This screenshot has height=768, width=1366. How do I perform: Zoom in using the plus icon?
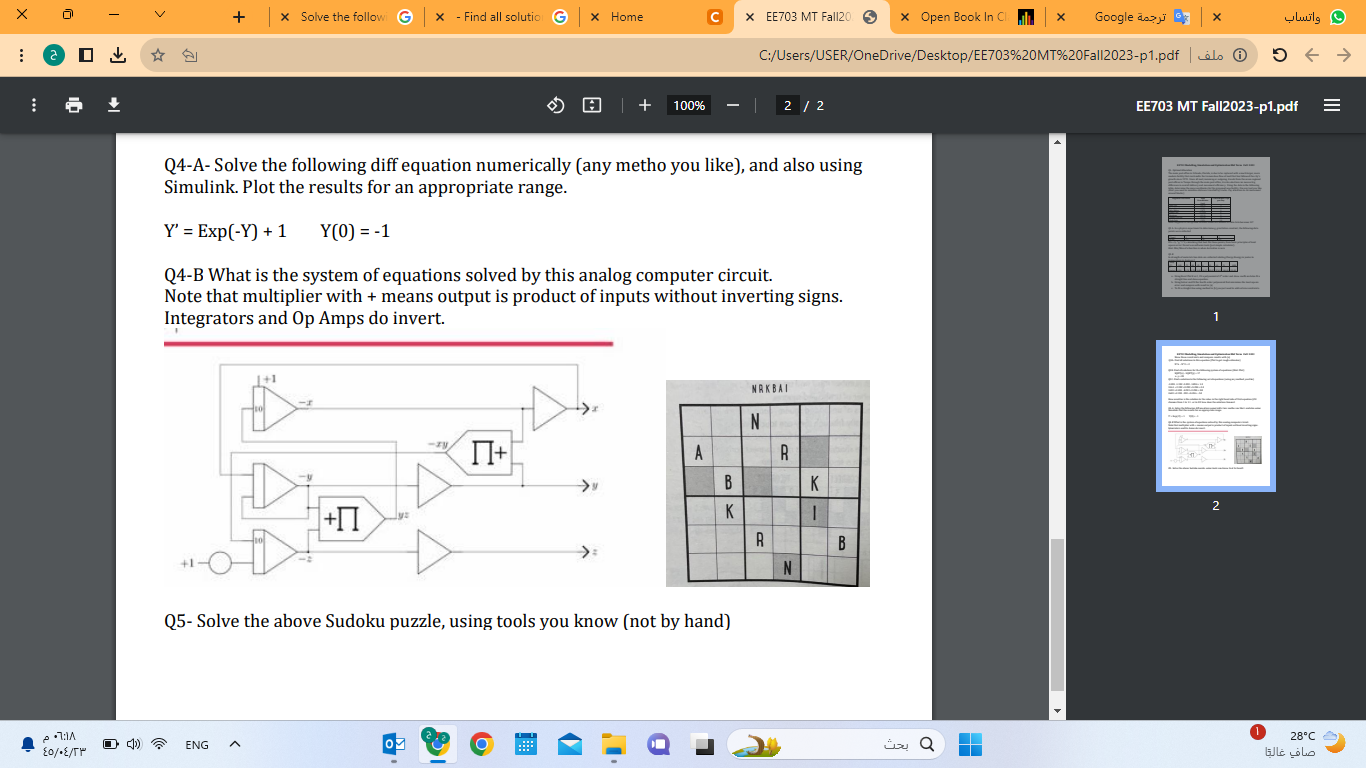pos(645,105)
